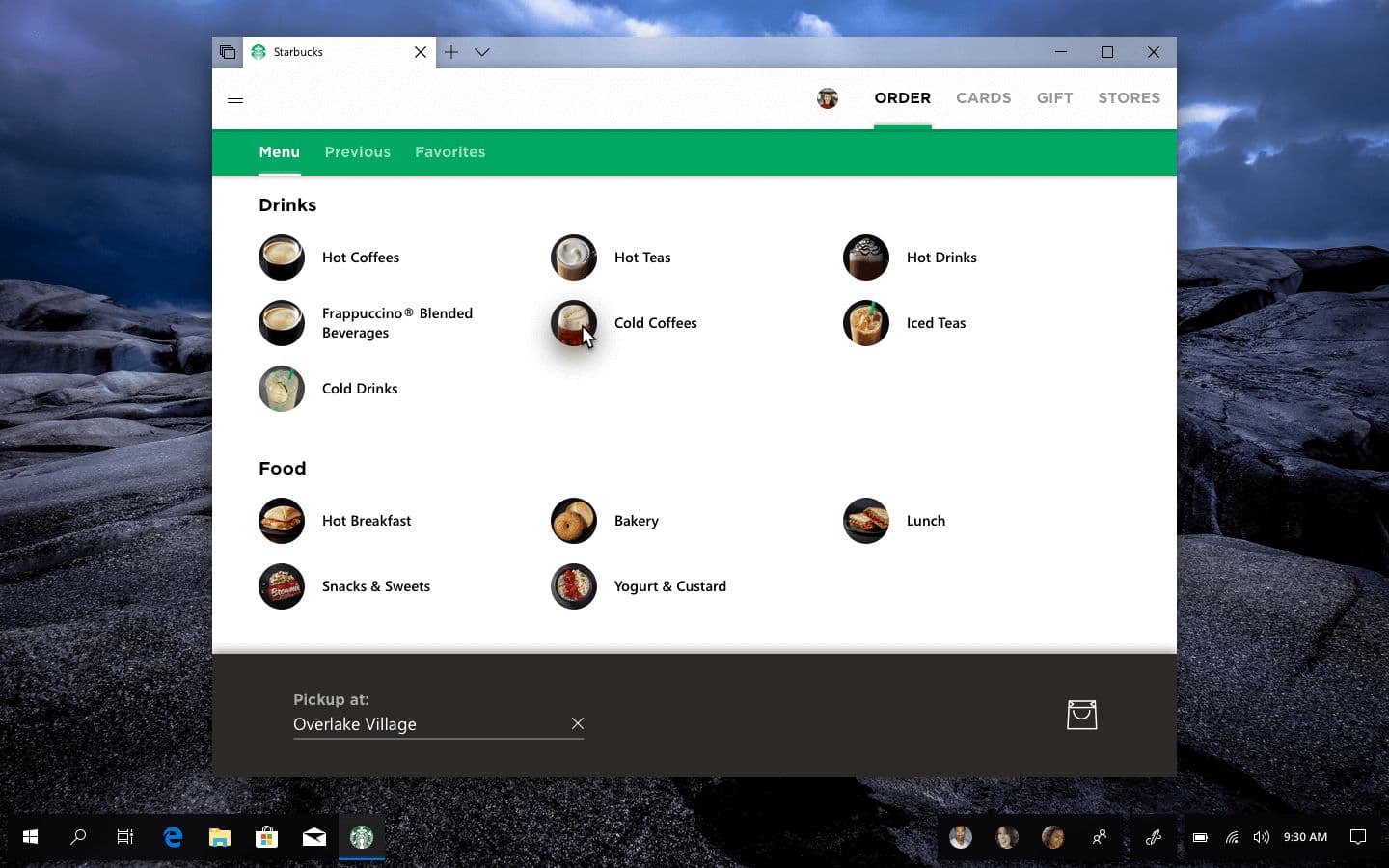The height and width of the screenshot is (868, 1389).
Task: Select the Bakery food icon
Action: click(x=574, y=521)
